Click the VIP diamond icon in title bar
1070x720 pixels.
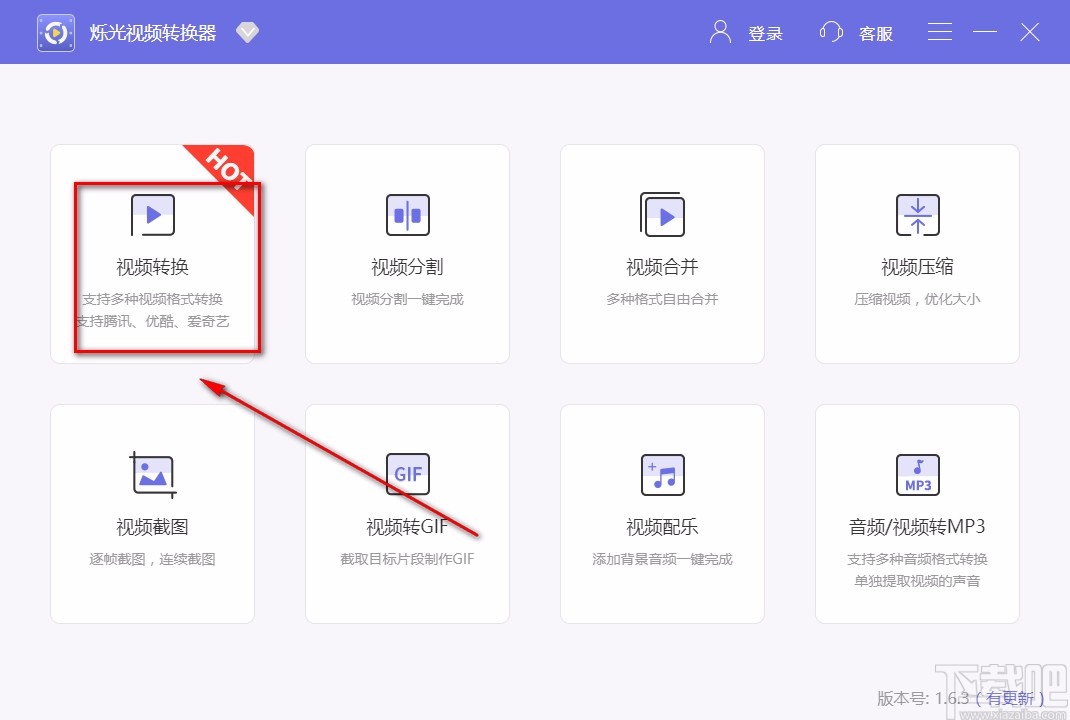[247, 31]
